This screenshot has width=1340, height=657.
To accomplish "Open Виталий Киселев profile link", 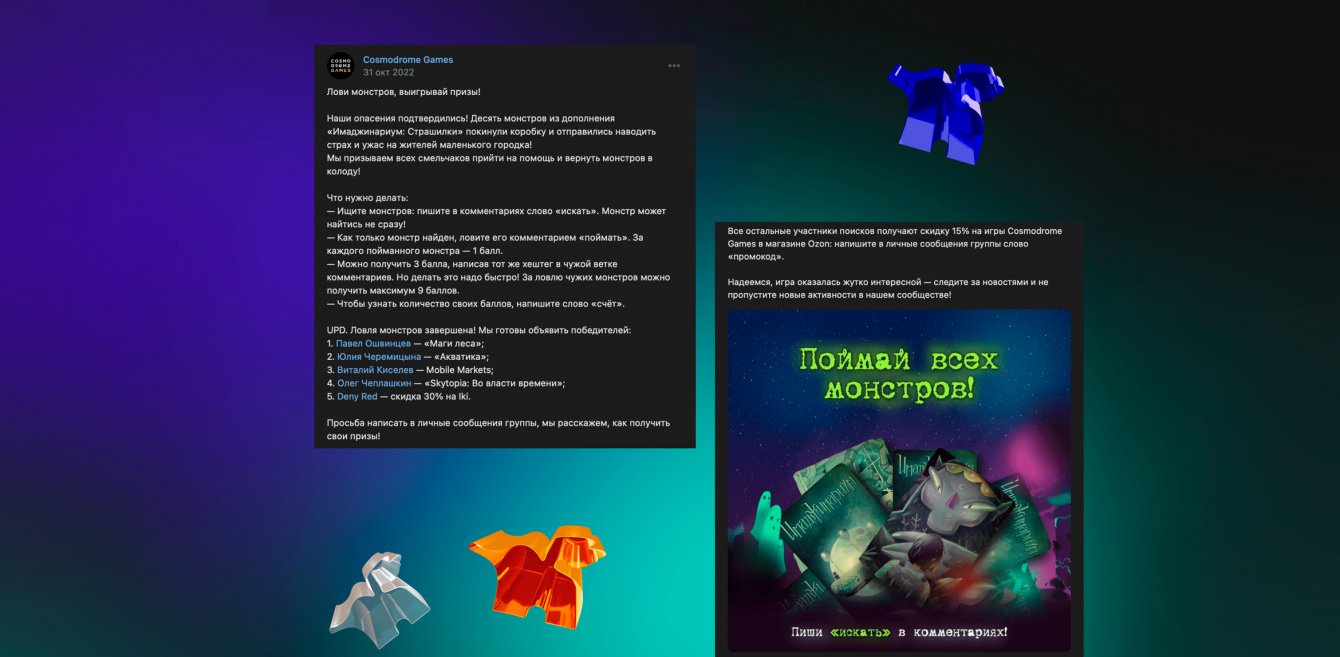I will (x=375, y=370).
